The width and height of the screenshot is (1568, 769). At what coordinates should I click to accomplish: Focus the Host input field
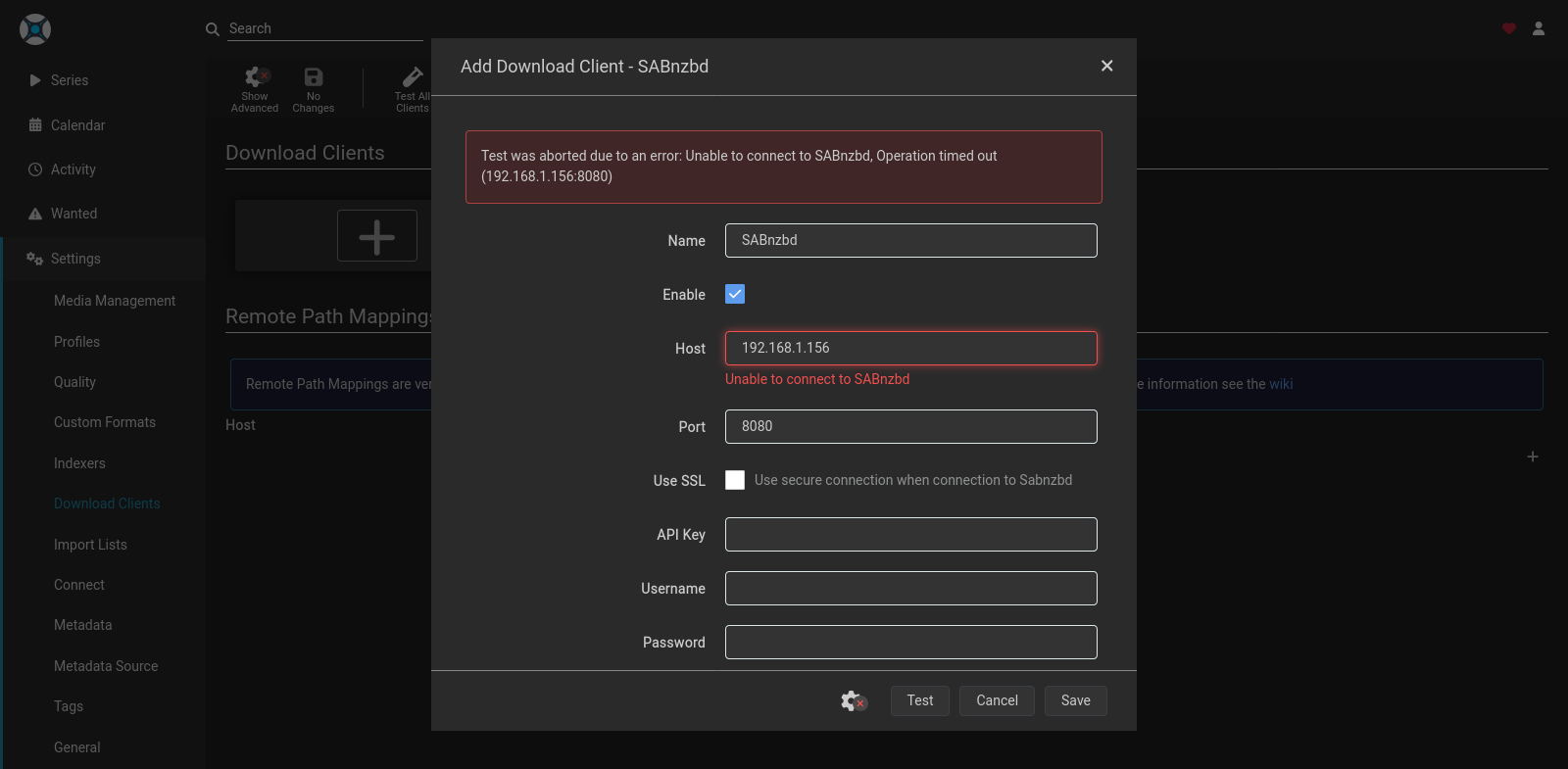911,348
